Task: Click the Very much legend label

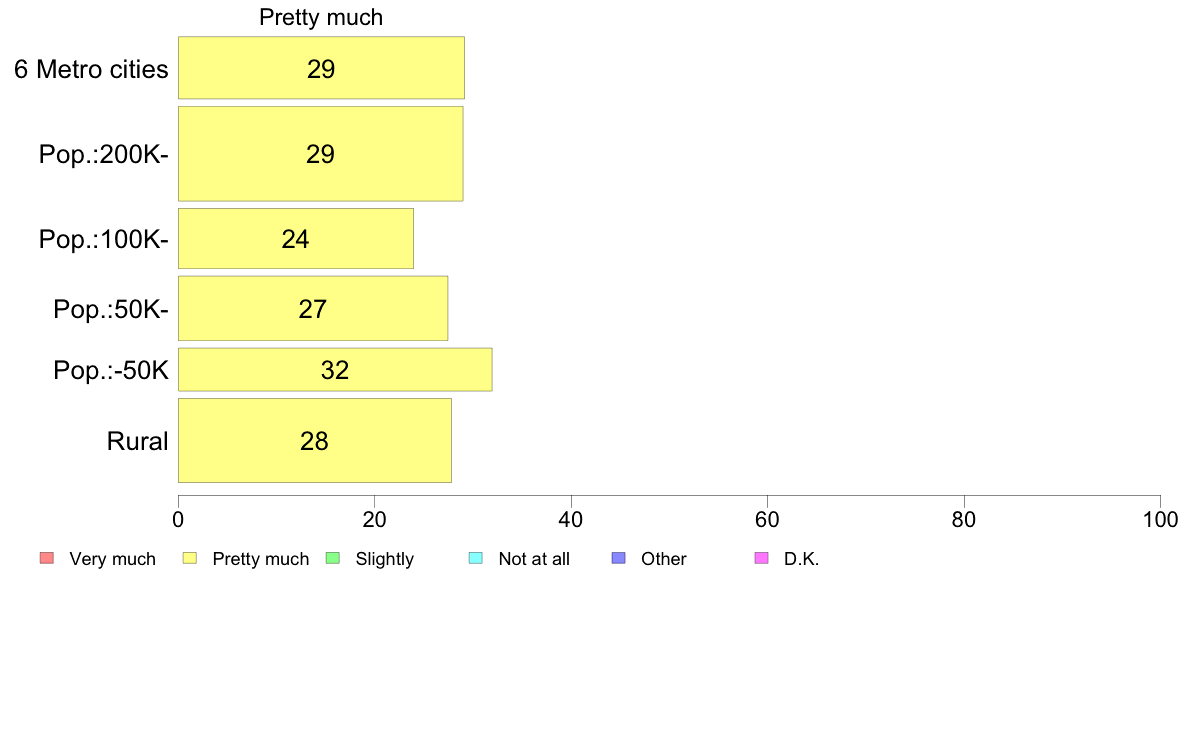Action: 112,559
